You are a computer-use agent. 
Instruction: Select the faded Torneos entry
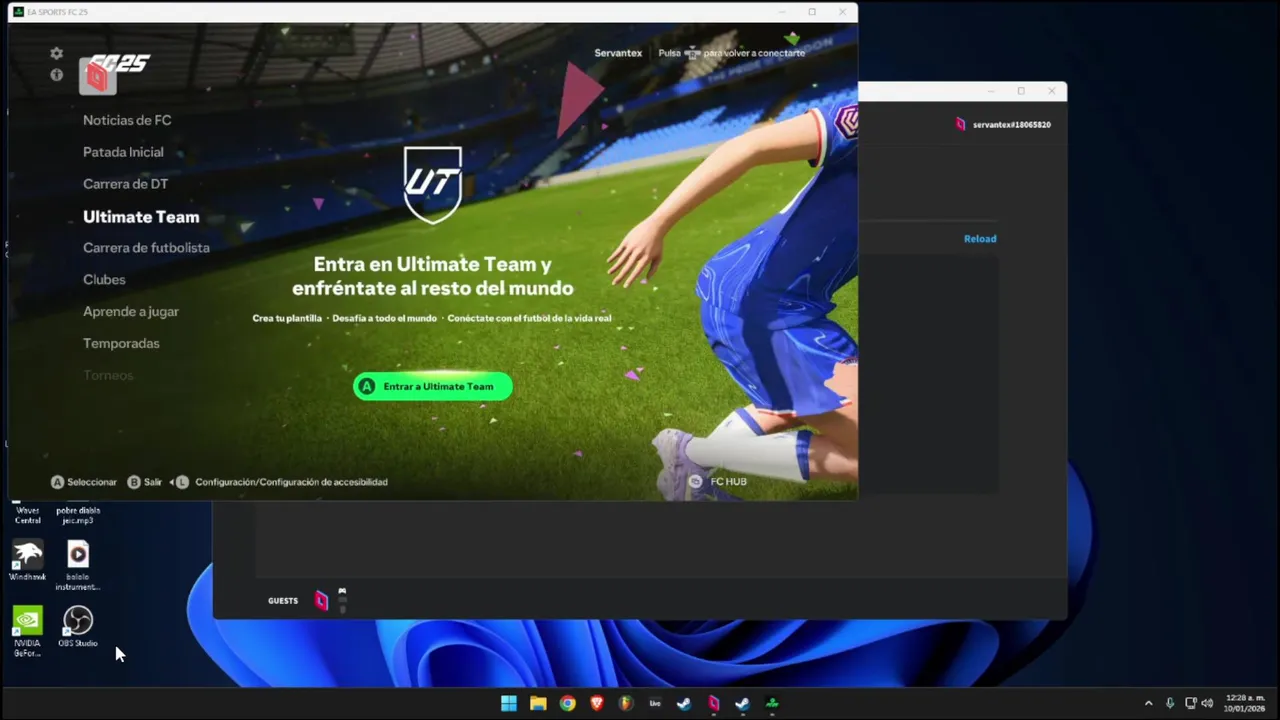click(108, 375)
